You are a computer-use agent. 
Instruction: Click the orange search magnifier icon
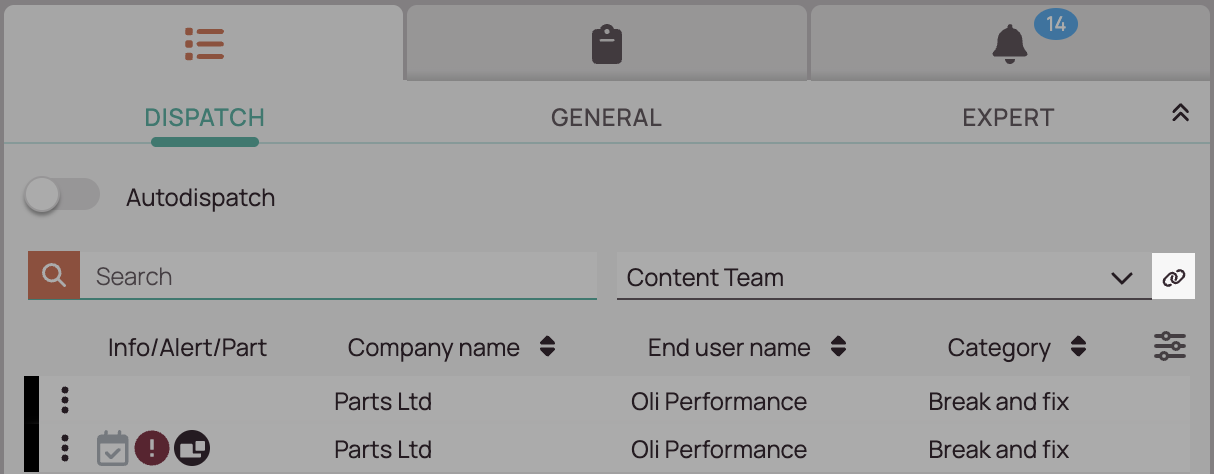[54, 276]
